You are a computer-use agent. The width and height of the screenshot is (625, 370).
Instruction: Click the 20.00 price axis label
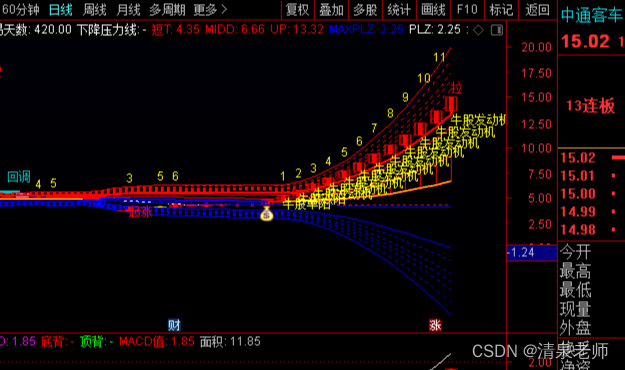tap(536, 47)
